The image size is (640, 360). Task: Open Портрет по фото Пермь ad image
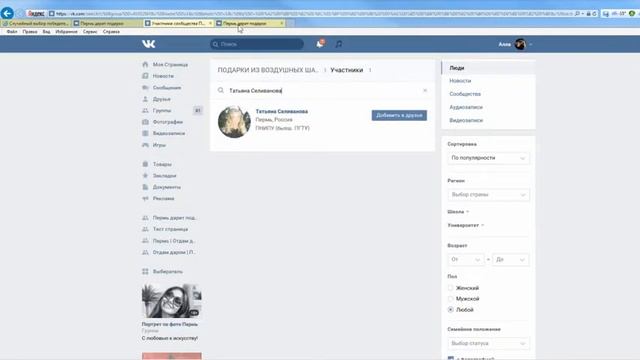[171, 301]
